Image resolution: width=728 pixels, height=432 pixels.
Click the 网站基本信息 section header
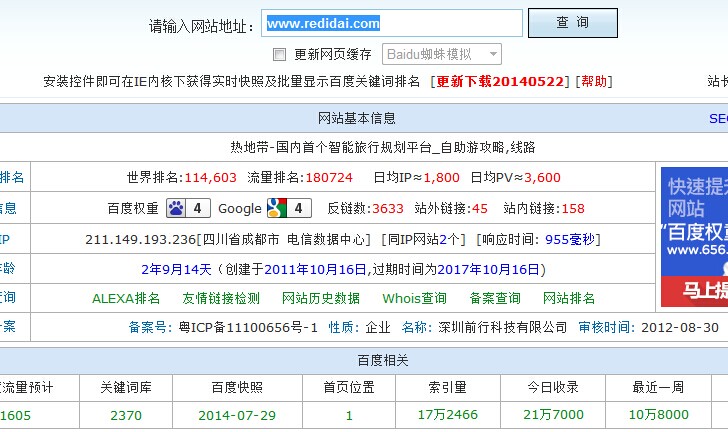357,118
